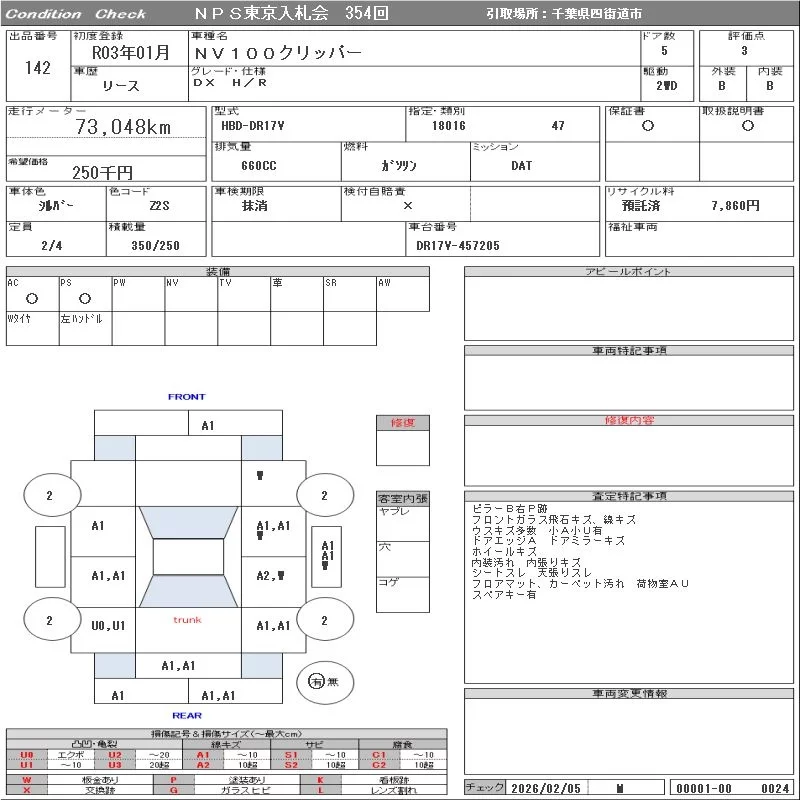Click the red U0 code in the damage legend

(27, 755)
